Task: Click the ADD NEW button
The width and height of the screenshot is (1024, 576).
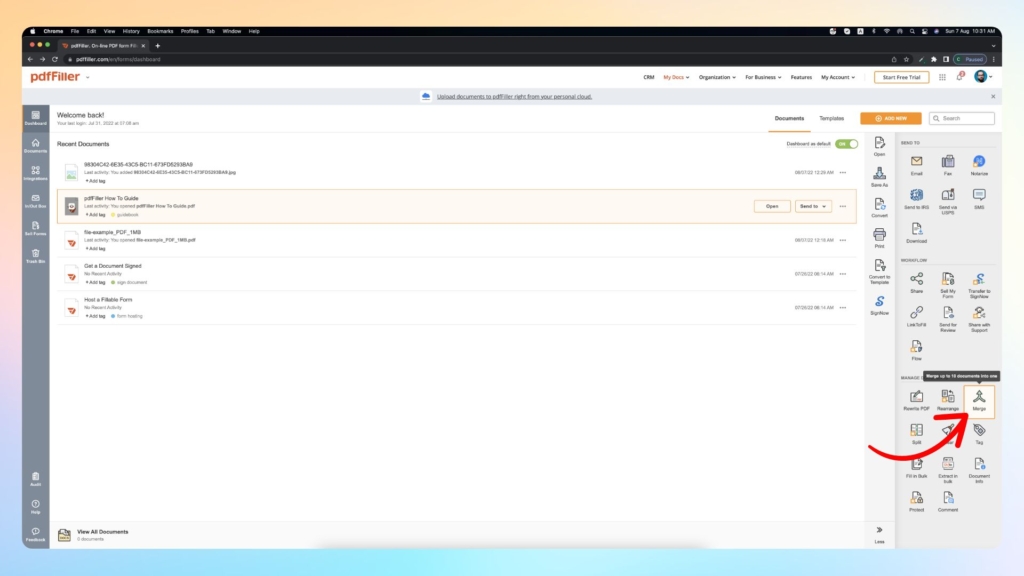Action: [x=890, y=118]
